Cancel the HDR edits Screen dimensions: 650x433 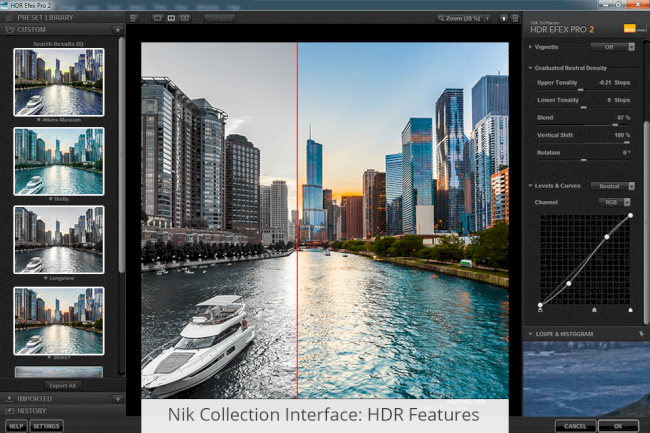[x=575, y=426]
